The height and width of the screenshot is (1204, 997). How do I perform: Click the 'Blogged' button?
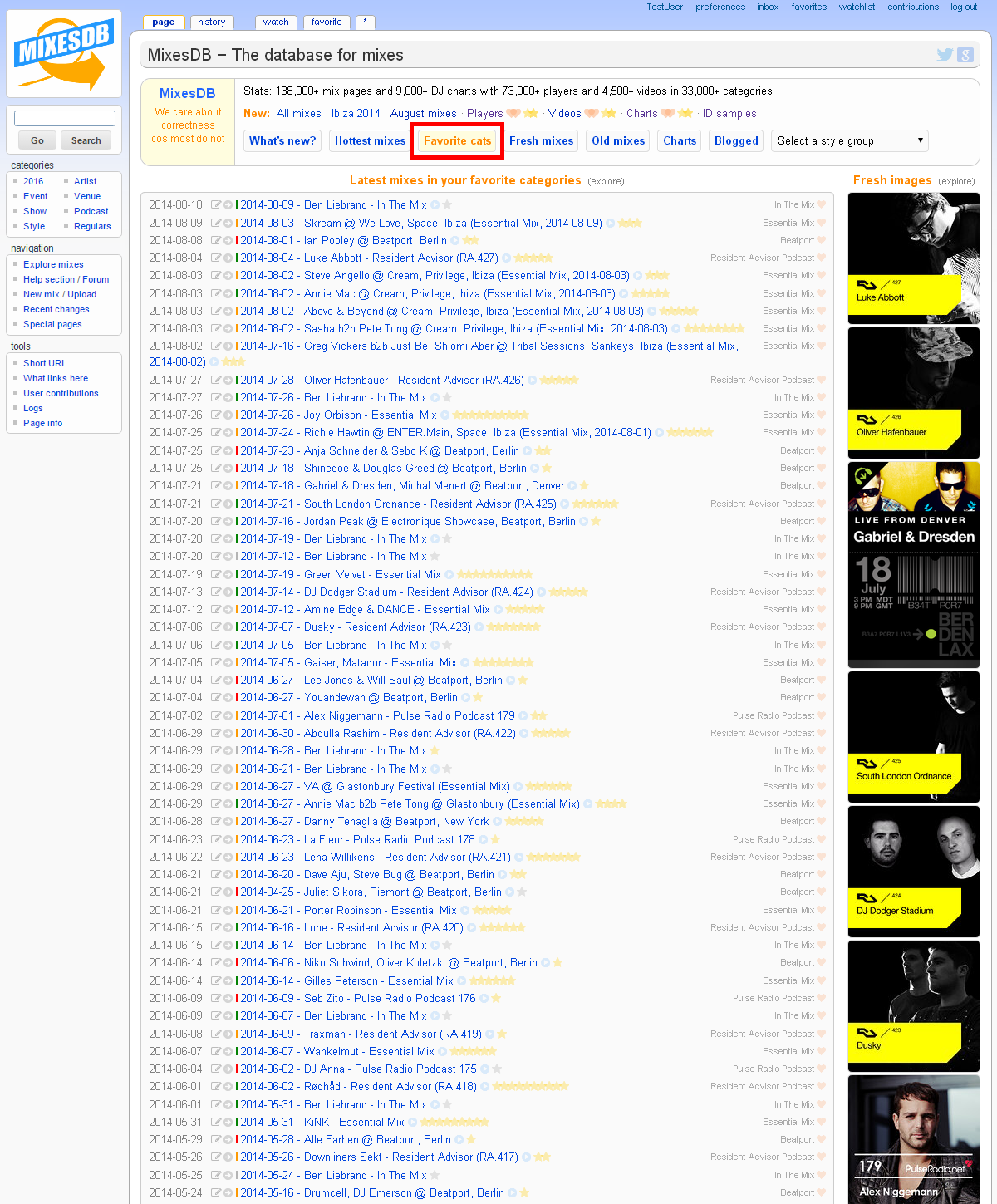coord(736,141)
